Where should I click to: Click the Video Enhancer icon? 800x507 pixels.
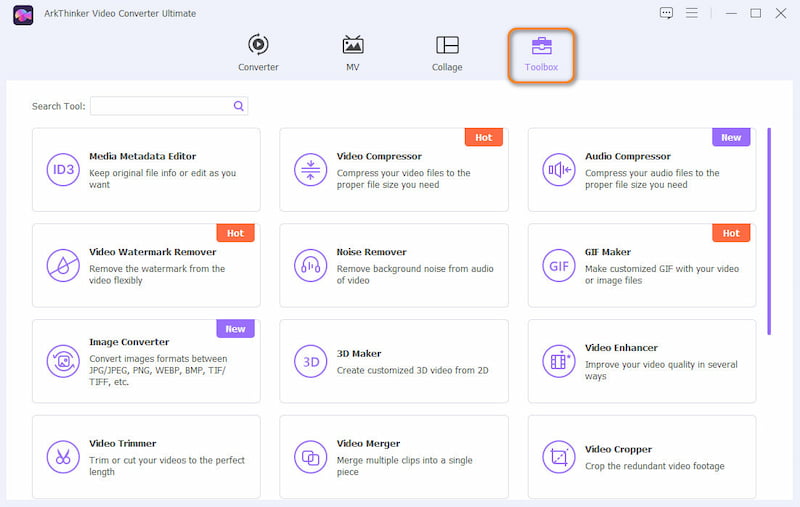pos(559,362)
